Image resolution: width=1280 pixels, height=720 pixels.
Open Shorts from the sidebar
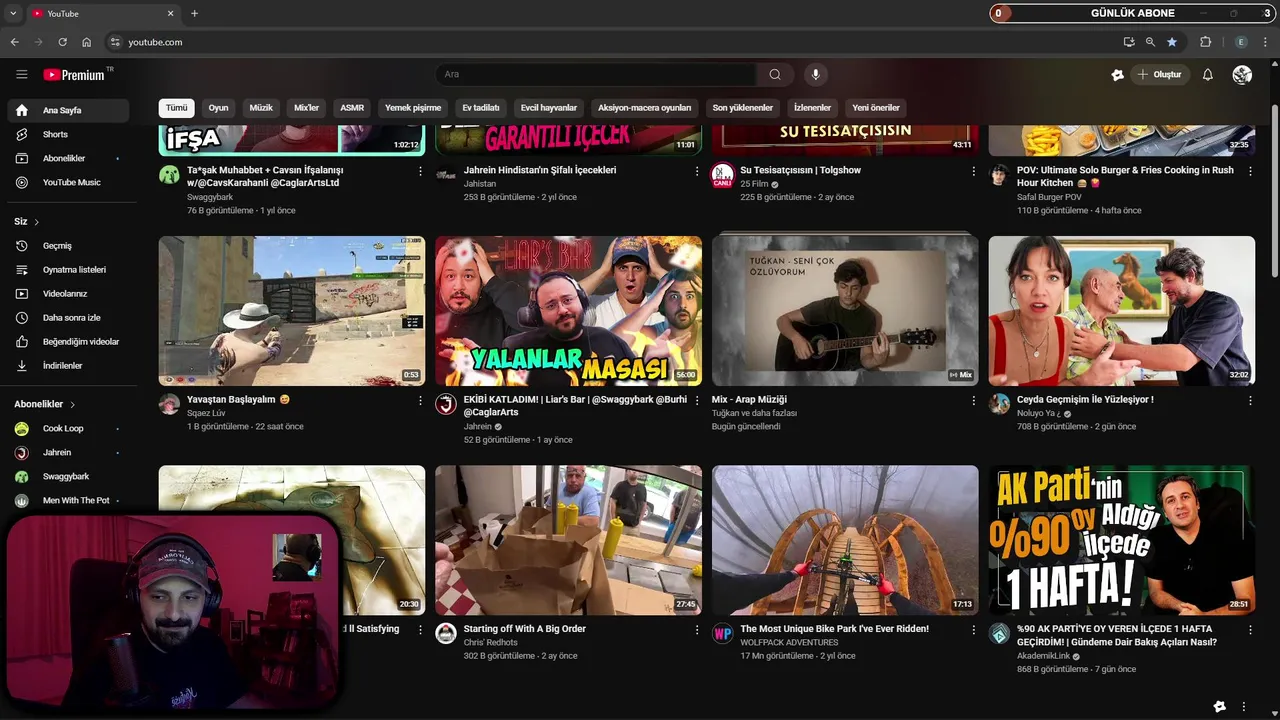(x=68, y=134)
